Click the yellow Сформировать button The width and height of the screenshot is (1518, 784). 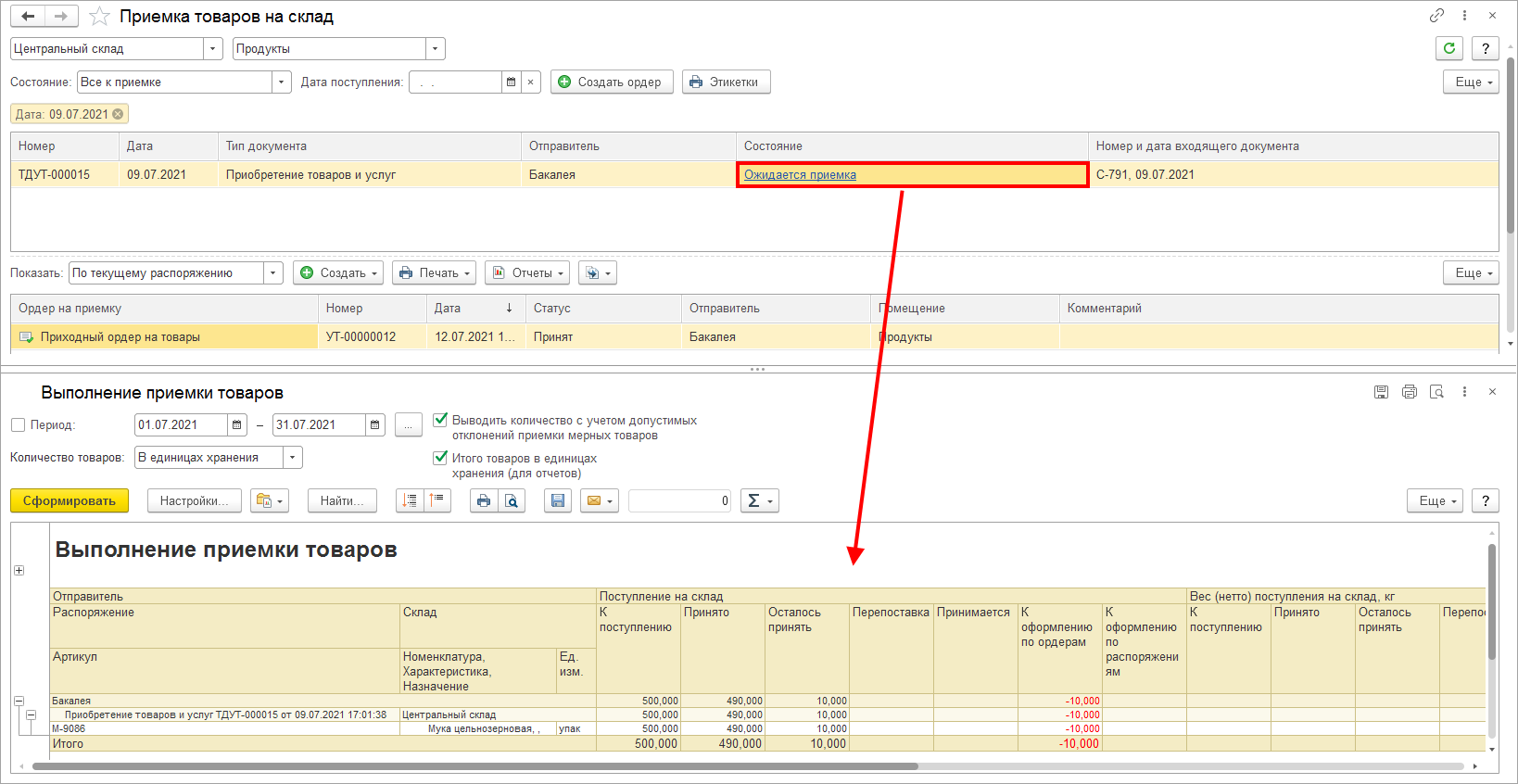70,500
